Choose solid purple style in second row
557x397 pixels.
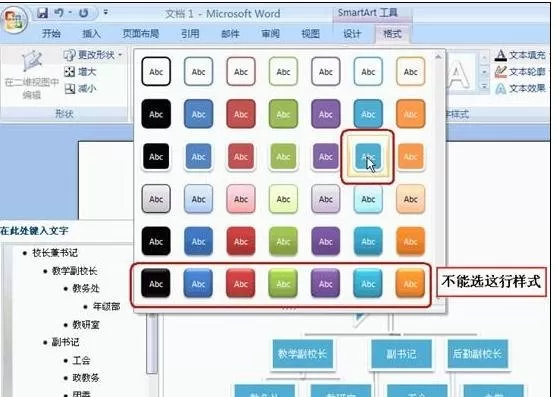tap(325, 114)
